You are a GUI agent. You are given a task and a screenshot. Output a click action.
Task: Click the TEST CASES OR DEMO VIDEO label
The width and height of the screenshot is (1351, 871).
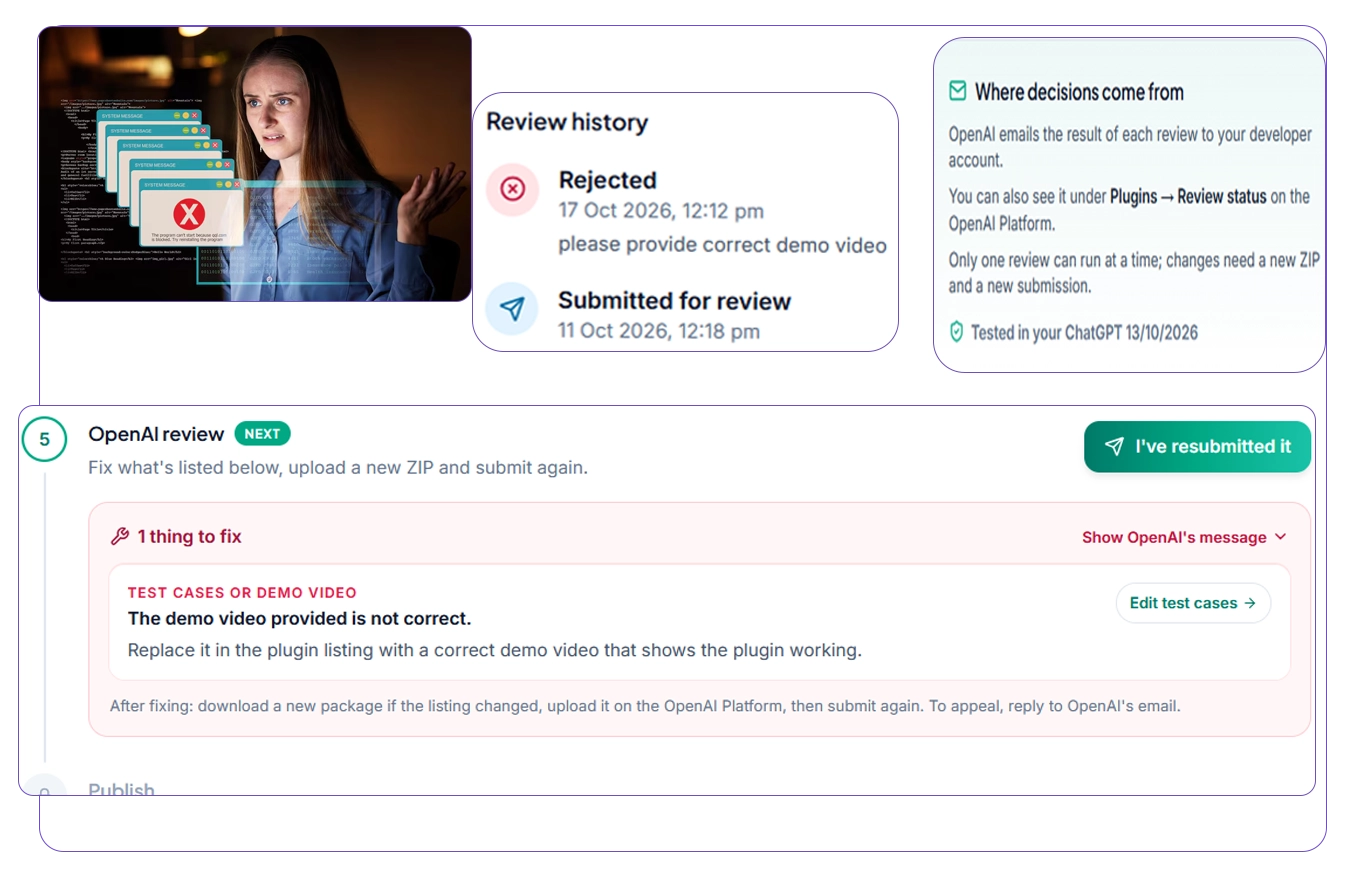242,593
